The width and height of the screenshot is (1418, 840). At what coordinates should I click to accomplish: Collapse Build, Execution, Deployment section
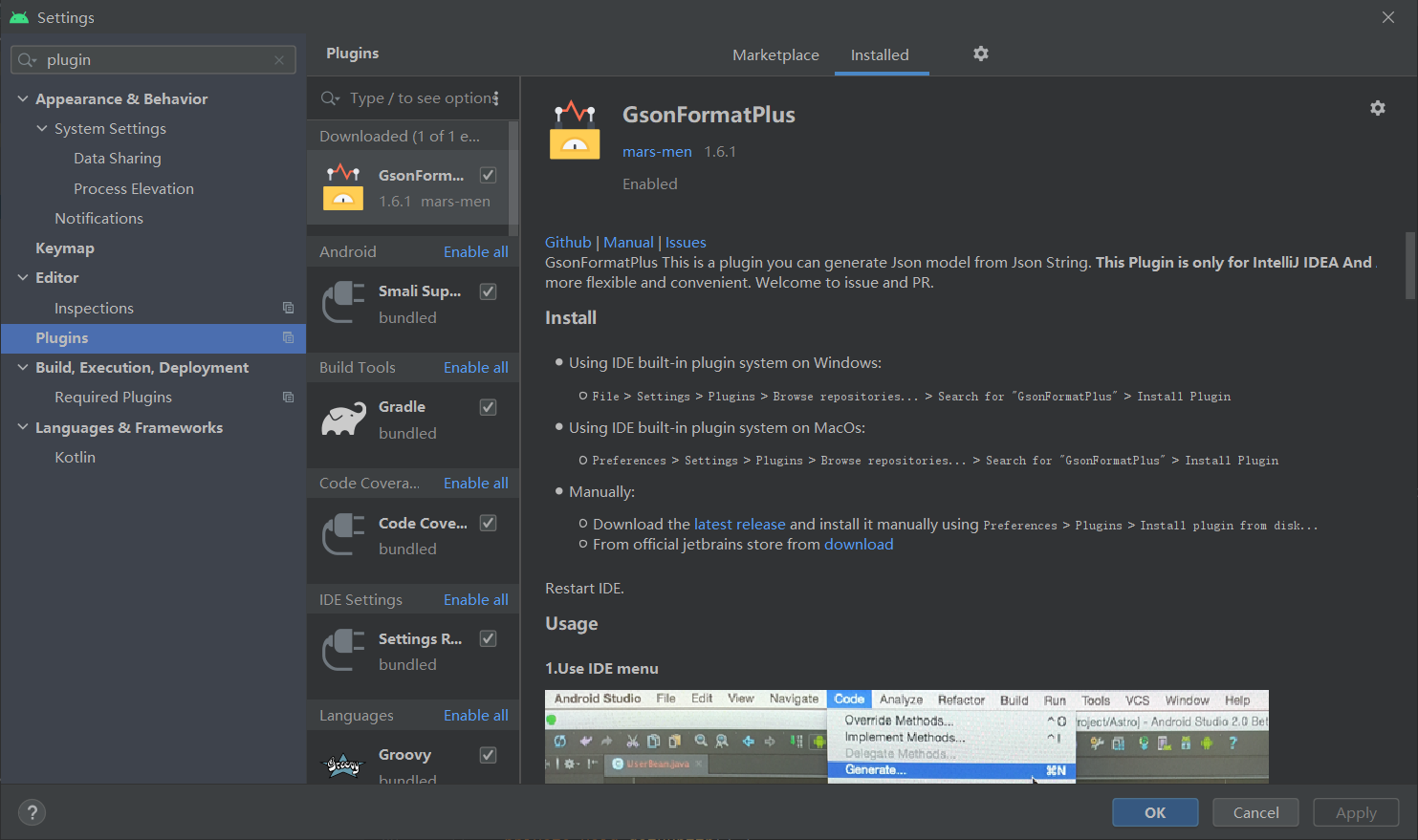click(23, 367)
